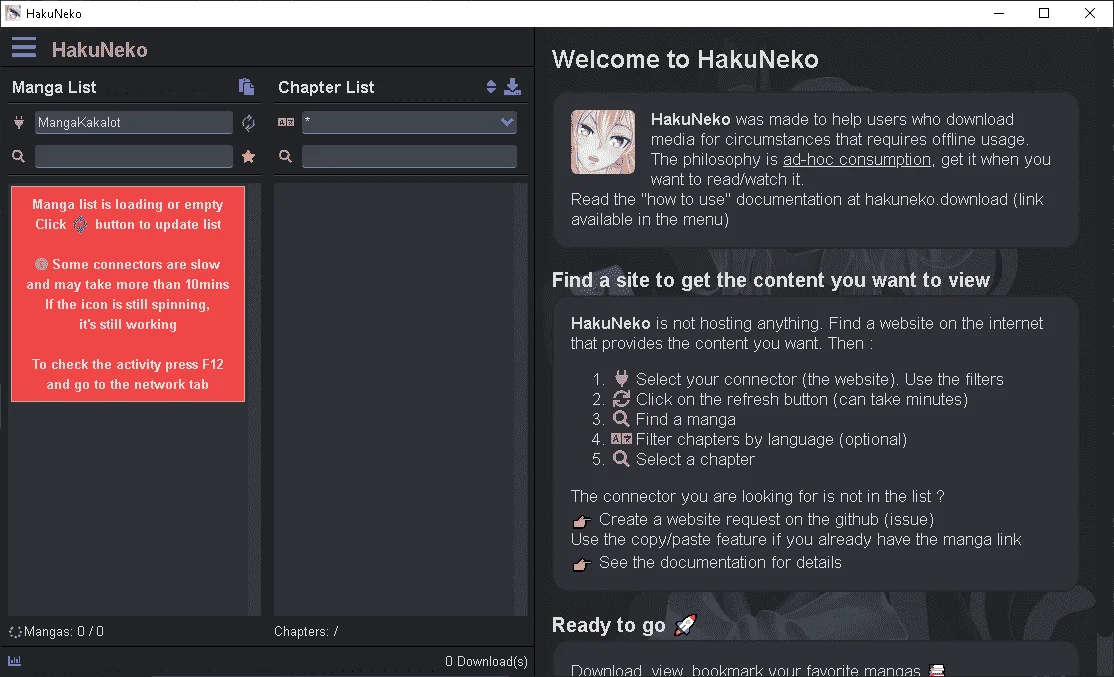Click the refresh icon in step 2

pyautogui.click(x=622, y=399)
